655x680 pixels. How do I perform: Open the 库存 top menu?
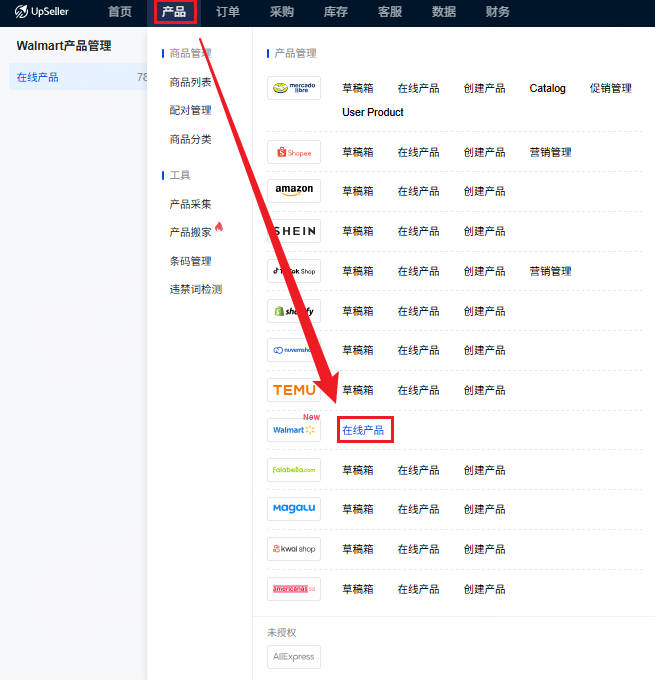pos(336,12)
